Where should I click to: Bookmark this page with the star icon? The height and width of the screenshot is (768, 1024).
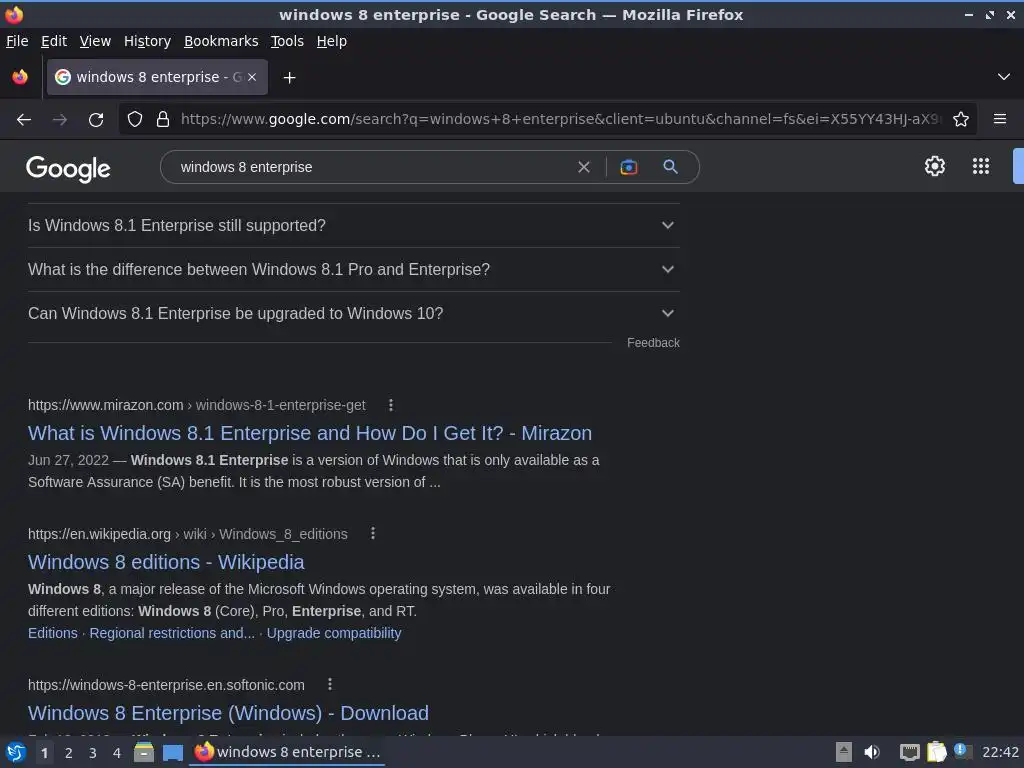pyautogui.click(x=961, y=120)
